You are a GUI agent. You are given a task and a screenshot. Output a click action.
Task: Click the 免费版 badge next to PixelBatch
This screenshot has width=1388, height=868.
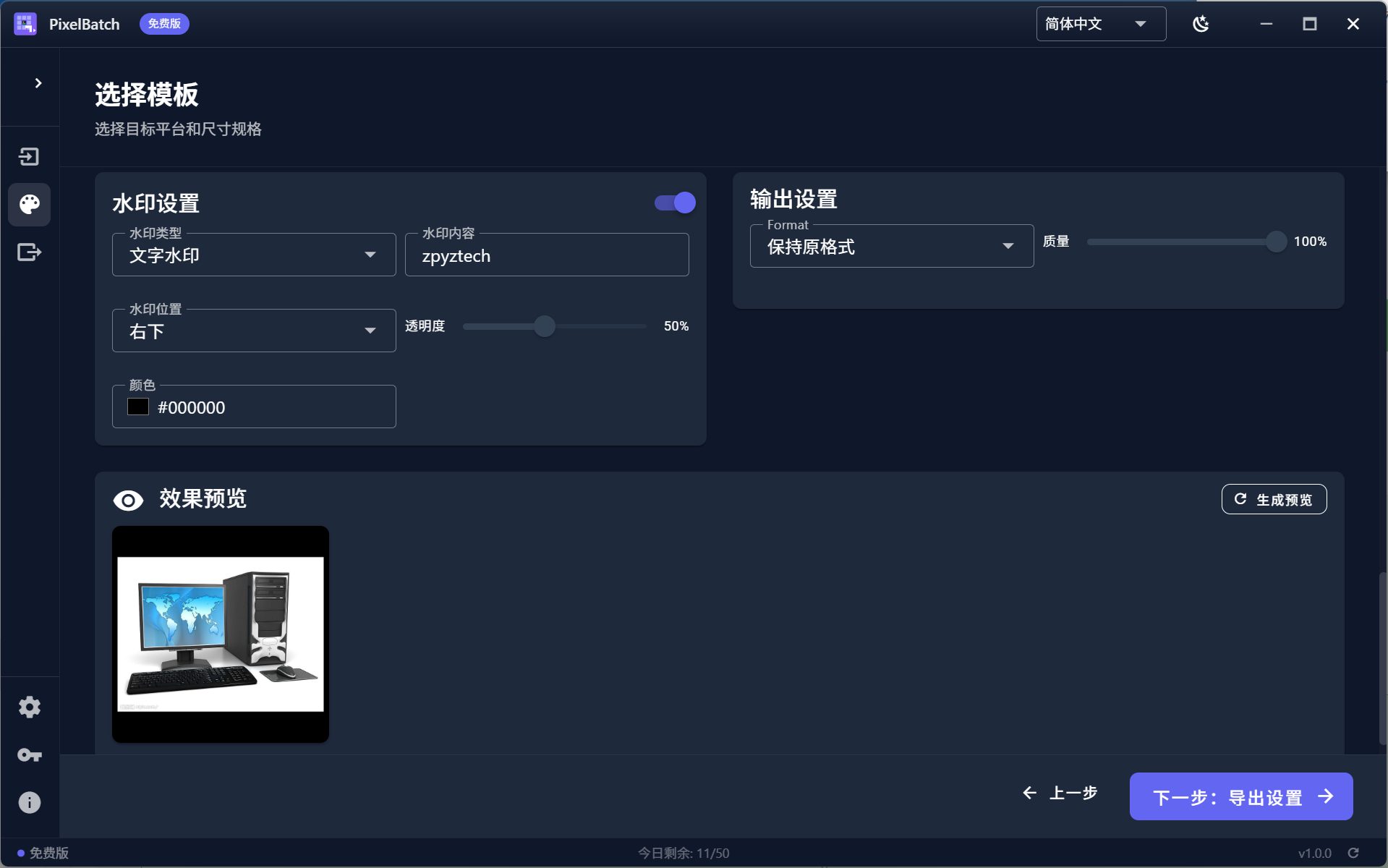tap(163, 23)
